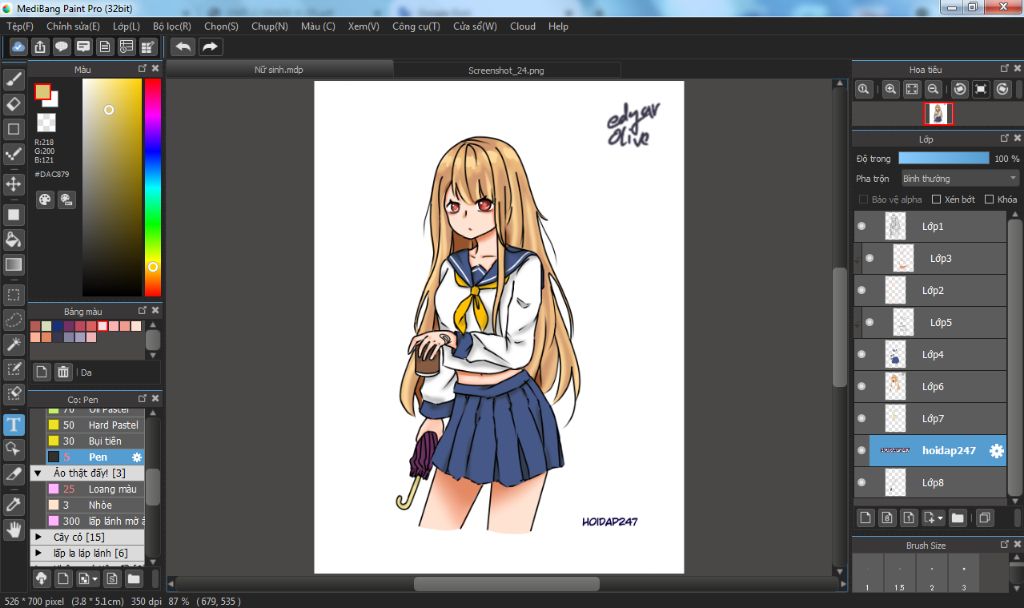Open the Tệp(F) menu
Image resolution: width=1024 pixels, height=608 pixels.
point(20,26)
